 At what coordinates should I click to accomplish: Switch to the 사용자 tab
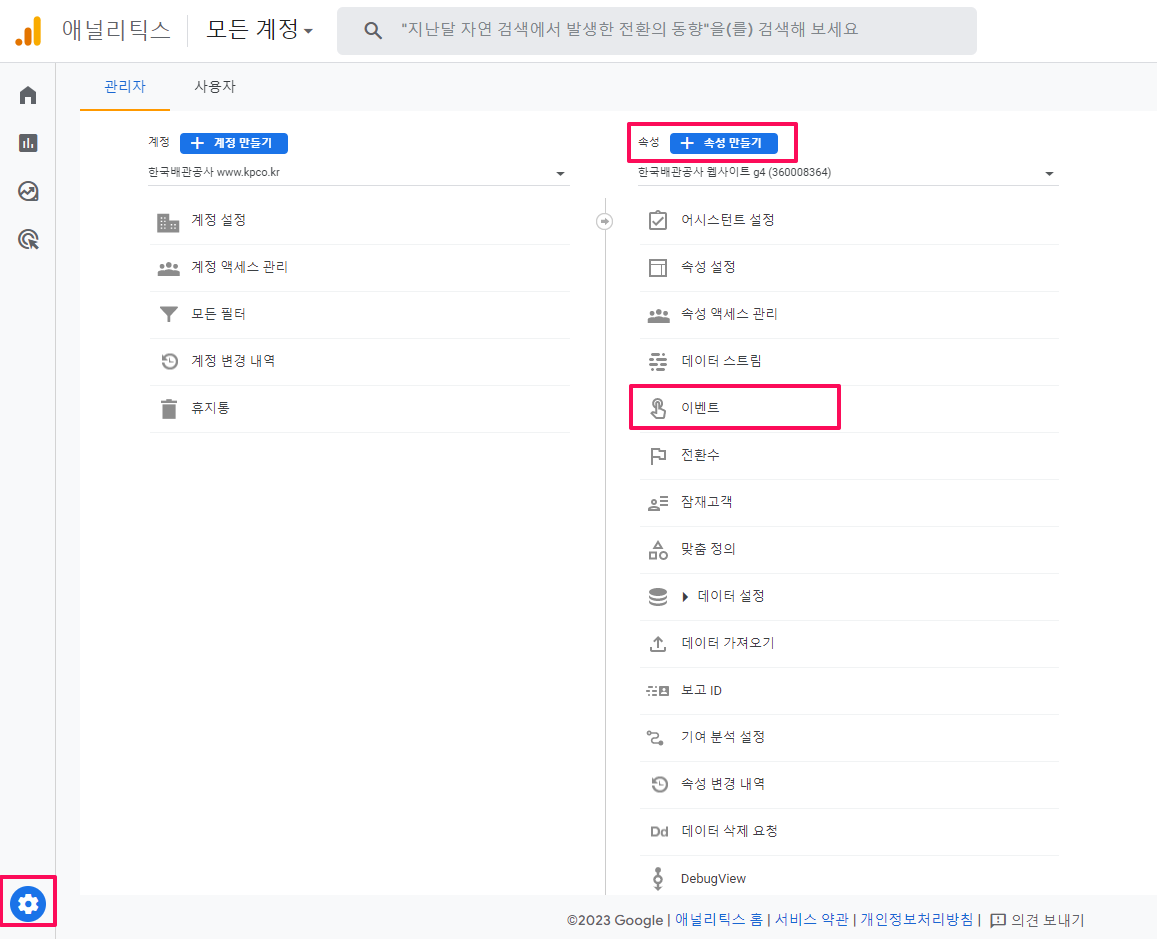click(x=215, y=87)
